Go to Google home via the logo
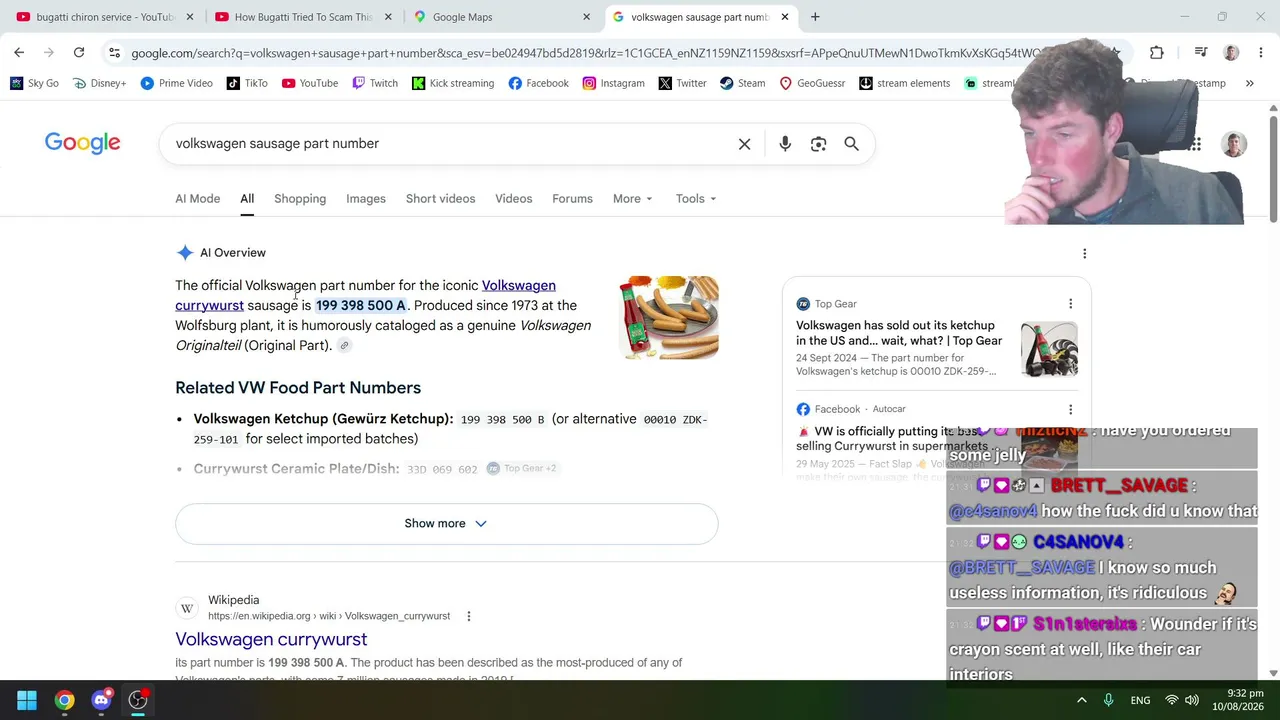Image resolution: width=1280 pixels, height=720 pixels. click(82, 143)
